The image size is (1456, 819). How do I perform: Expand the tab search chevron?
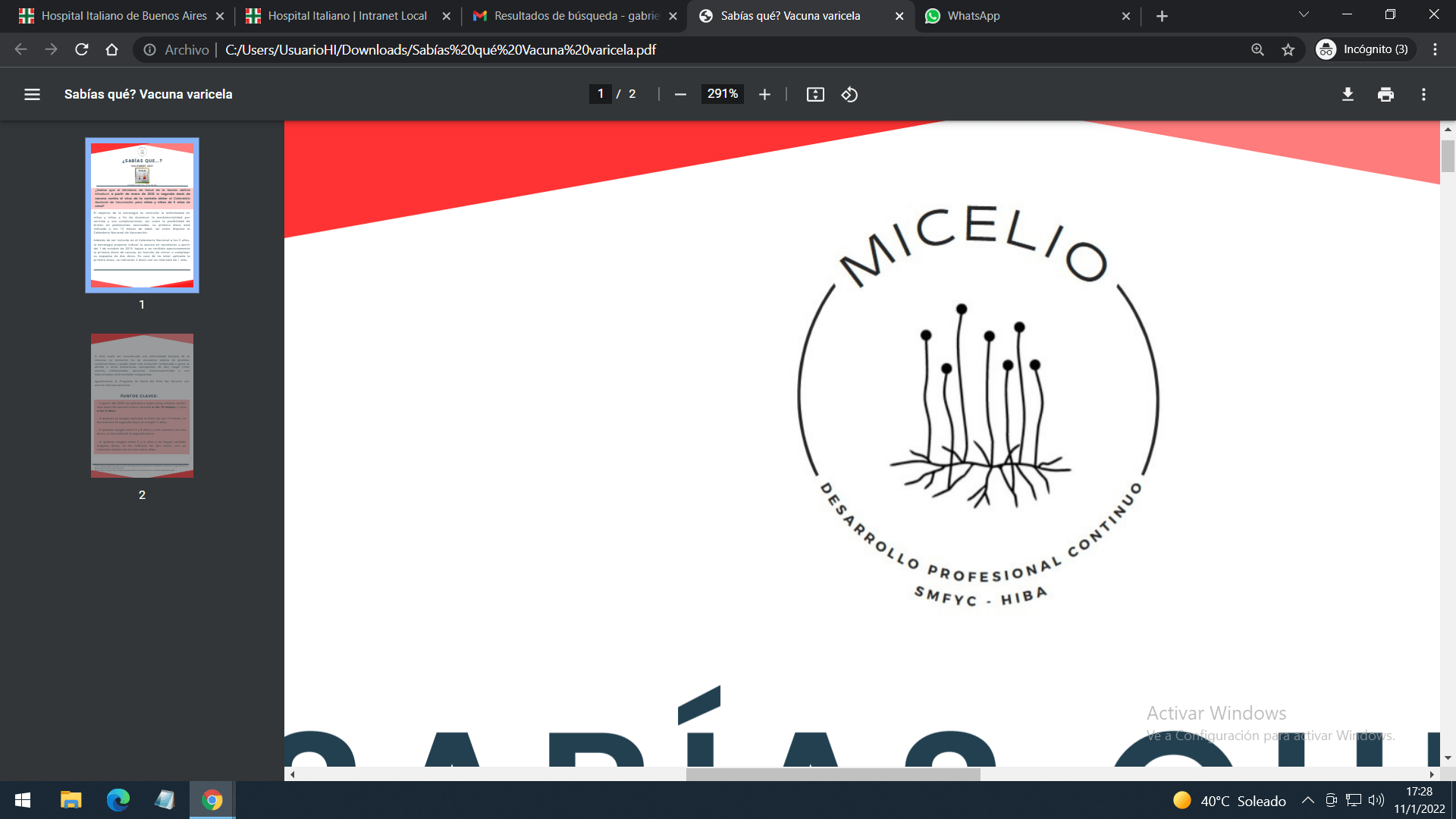coord(1304,14)
